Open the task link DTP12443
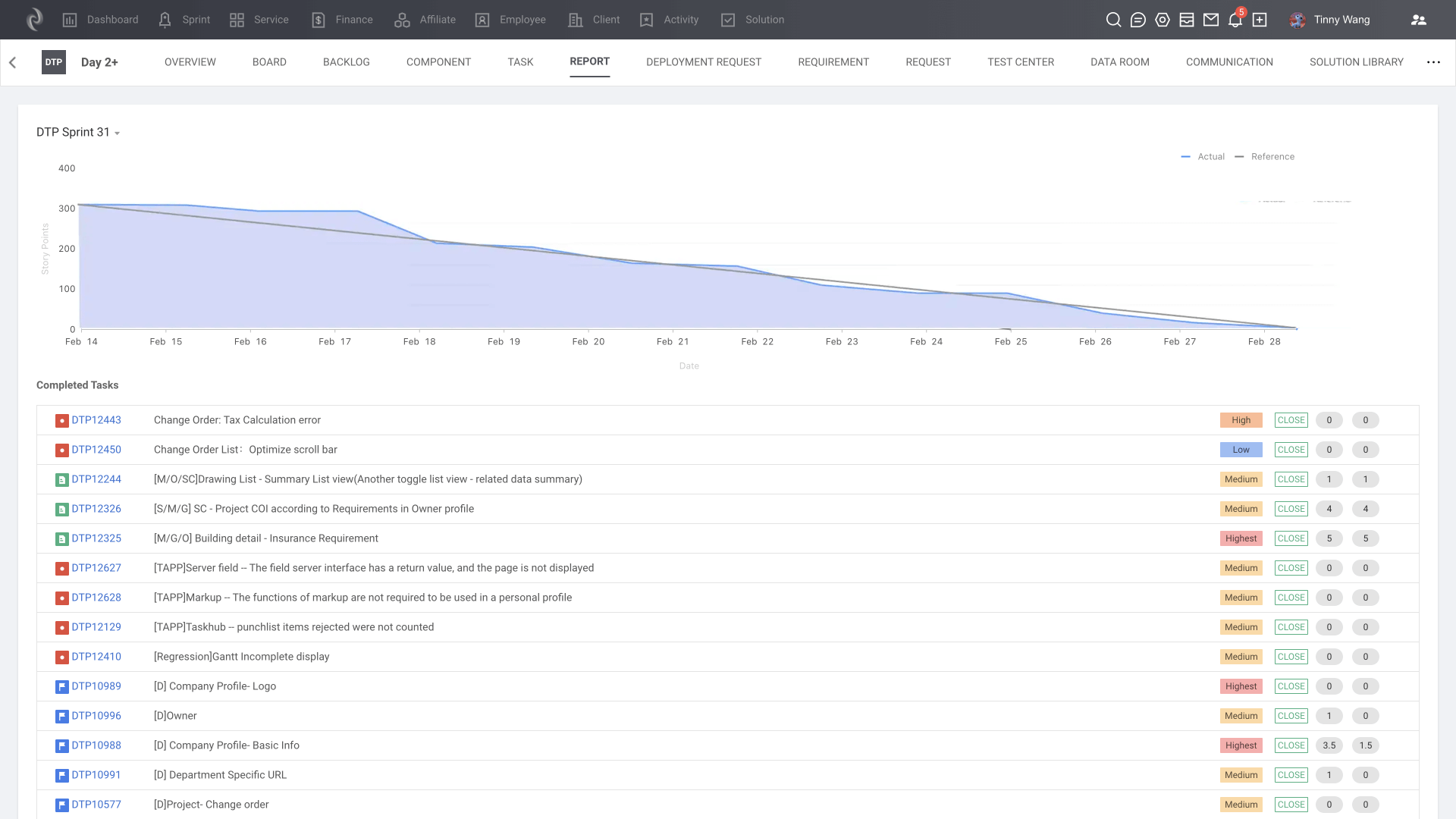1456x819 pixels. tap(96, 420)
